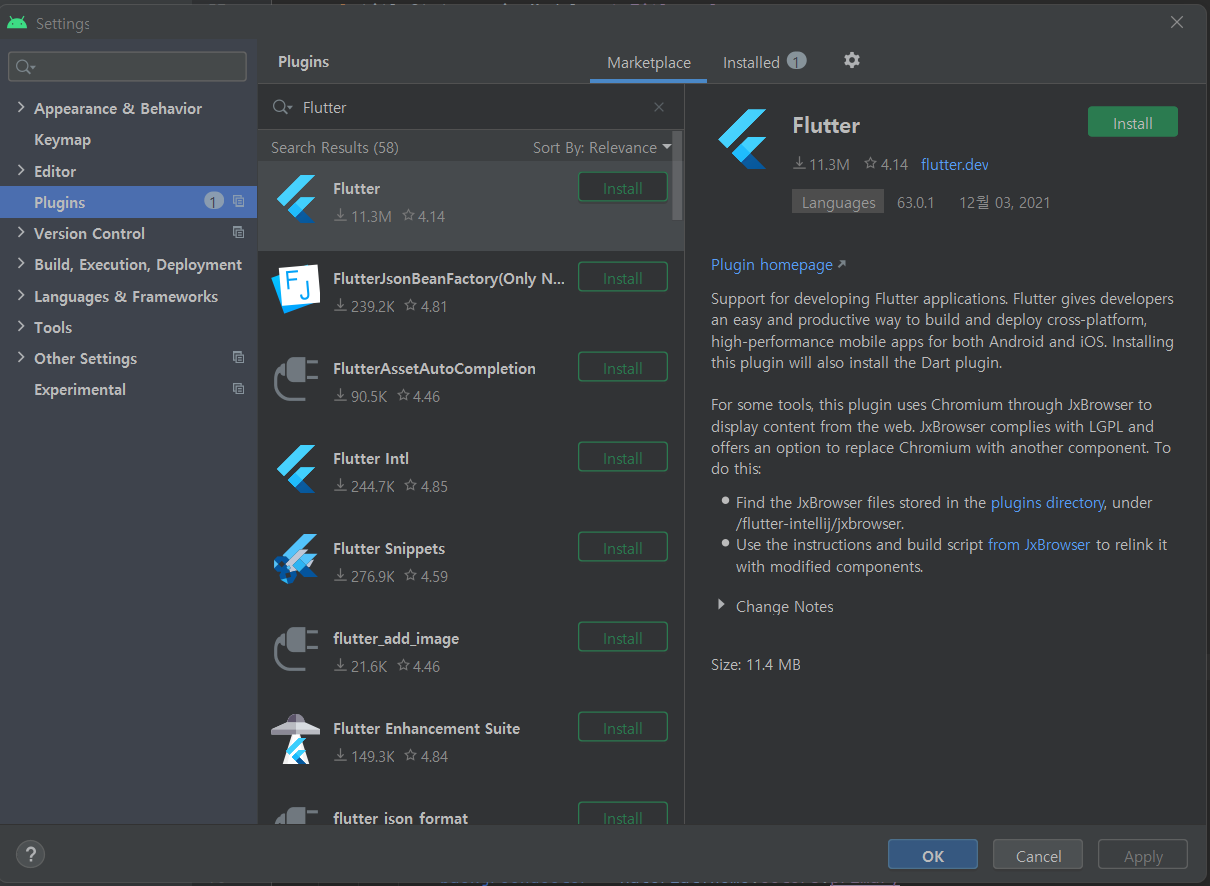Expand the Other Settings node
The height and width of the screenshot is (886, 1210).
(21, 357)
